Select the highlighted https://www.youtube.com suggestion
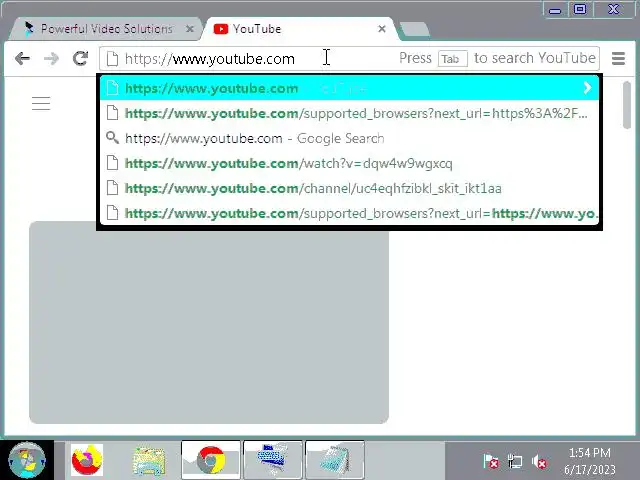This screenshot has height=480, width=640. [x=349, y=88]
